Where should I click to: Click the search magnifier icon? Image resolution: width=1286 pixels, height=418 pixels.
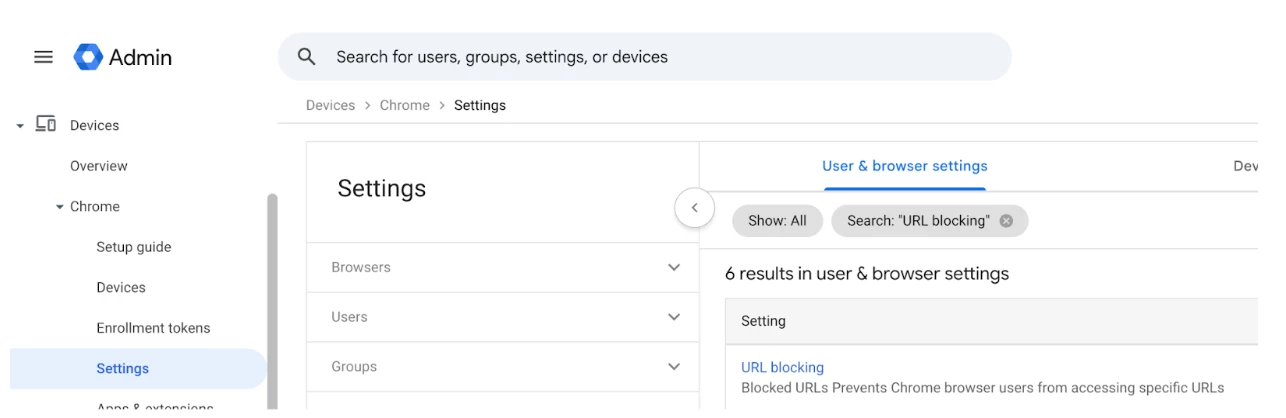point(307,57)
